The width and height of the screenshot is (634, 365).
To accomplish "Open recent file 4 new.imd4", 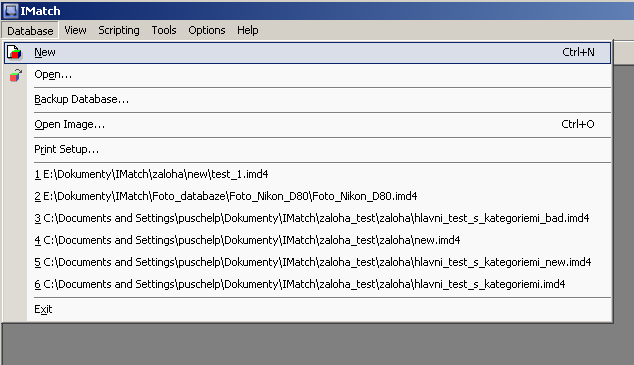I will [x=307, y=241].
